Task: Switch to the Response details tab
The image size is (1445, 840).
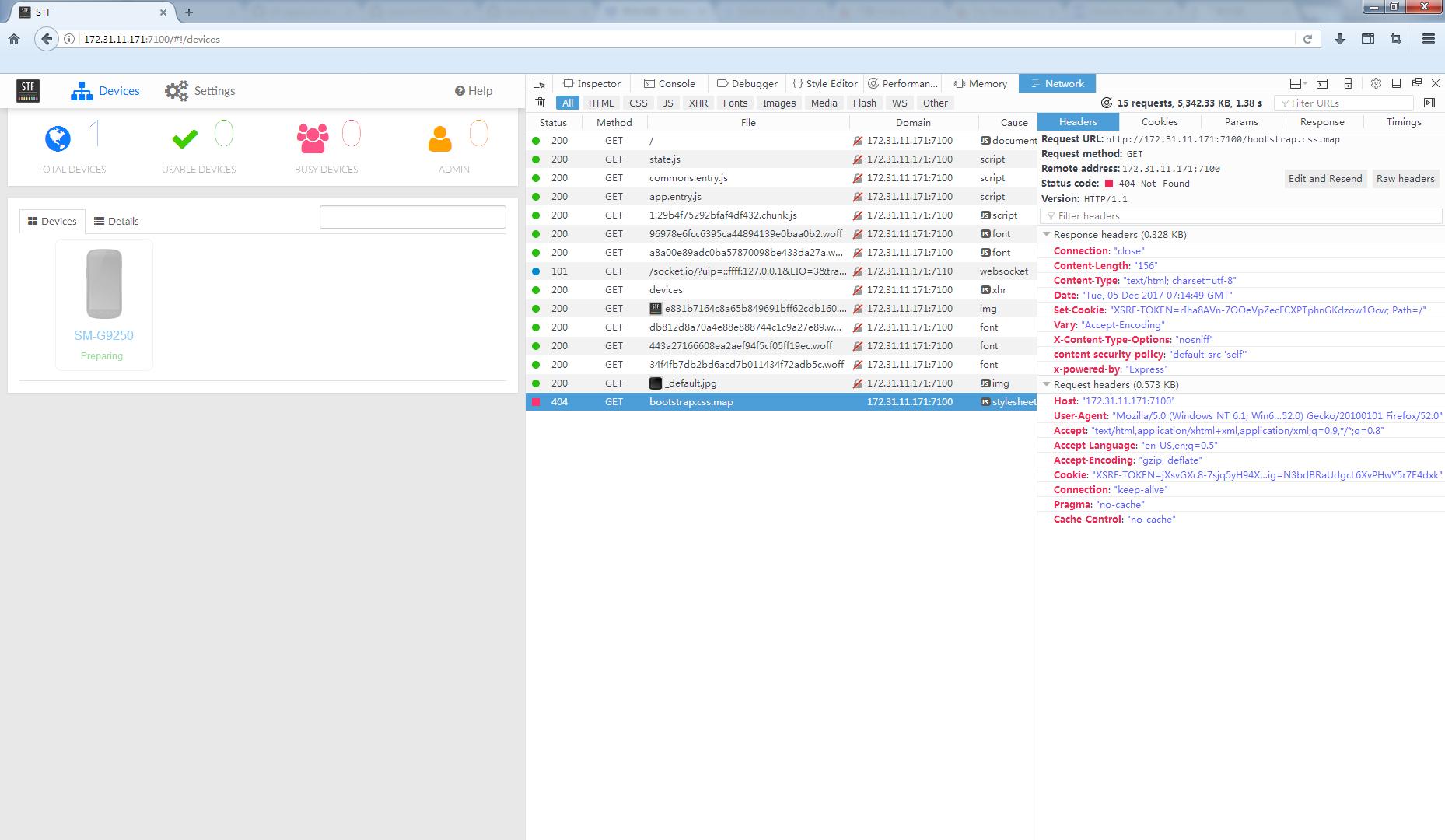Action: (x=1322, y=121)
